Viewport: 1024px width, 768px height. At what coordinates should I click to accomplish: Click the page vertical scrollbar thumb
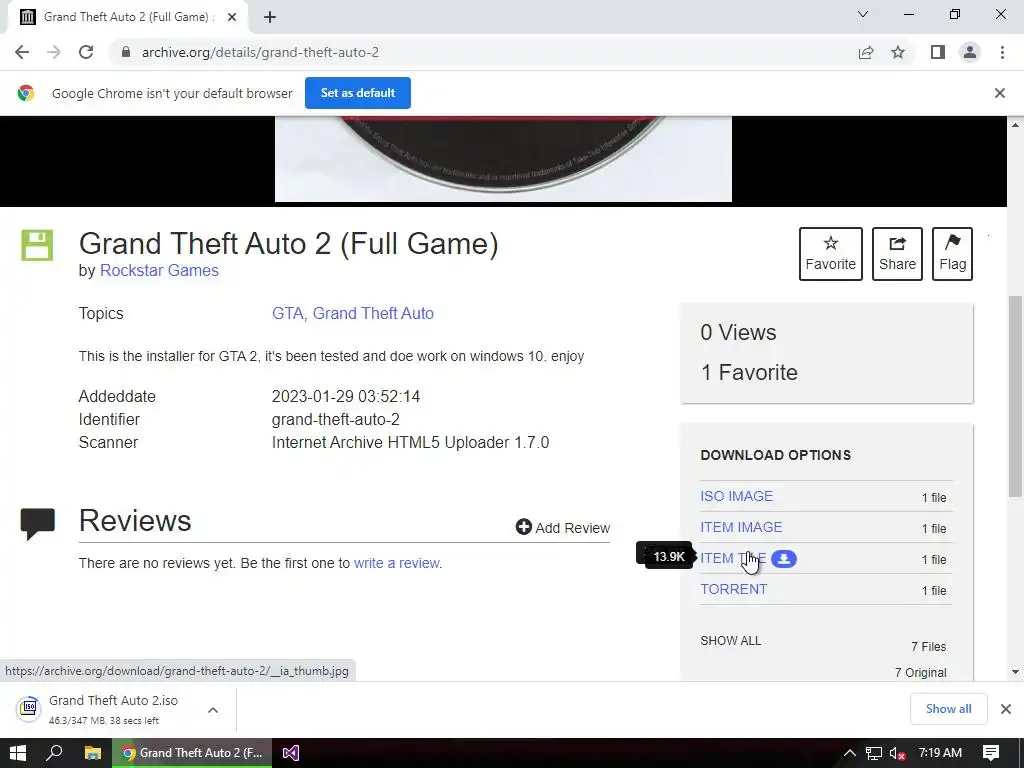[x=1015, y=396]
